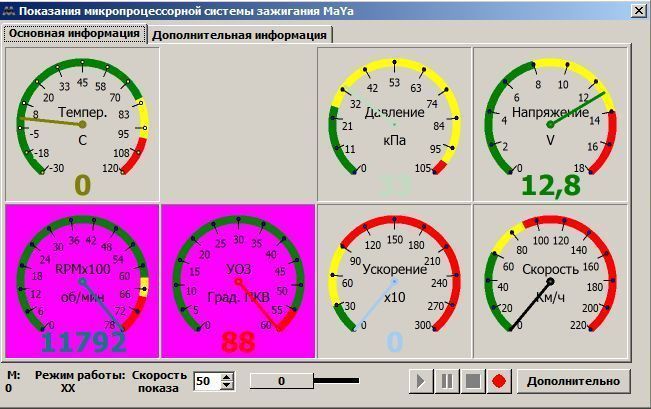The width and height of the screenshot is (651, 409).
Task: Click the Play playback button
Action: 421,381
